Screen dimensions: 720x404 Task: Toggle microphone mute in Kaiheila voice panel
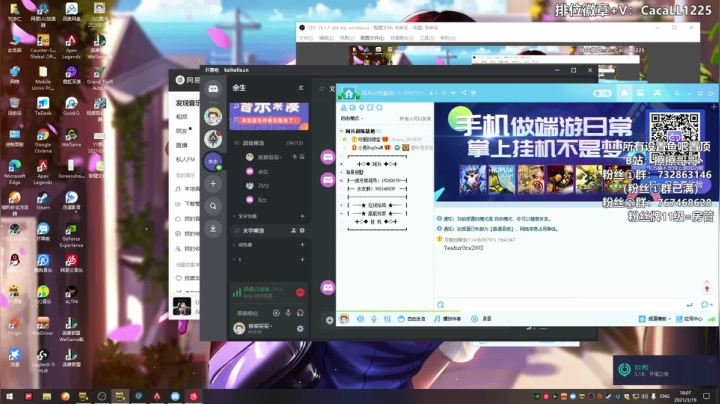(288, 313)
